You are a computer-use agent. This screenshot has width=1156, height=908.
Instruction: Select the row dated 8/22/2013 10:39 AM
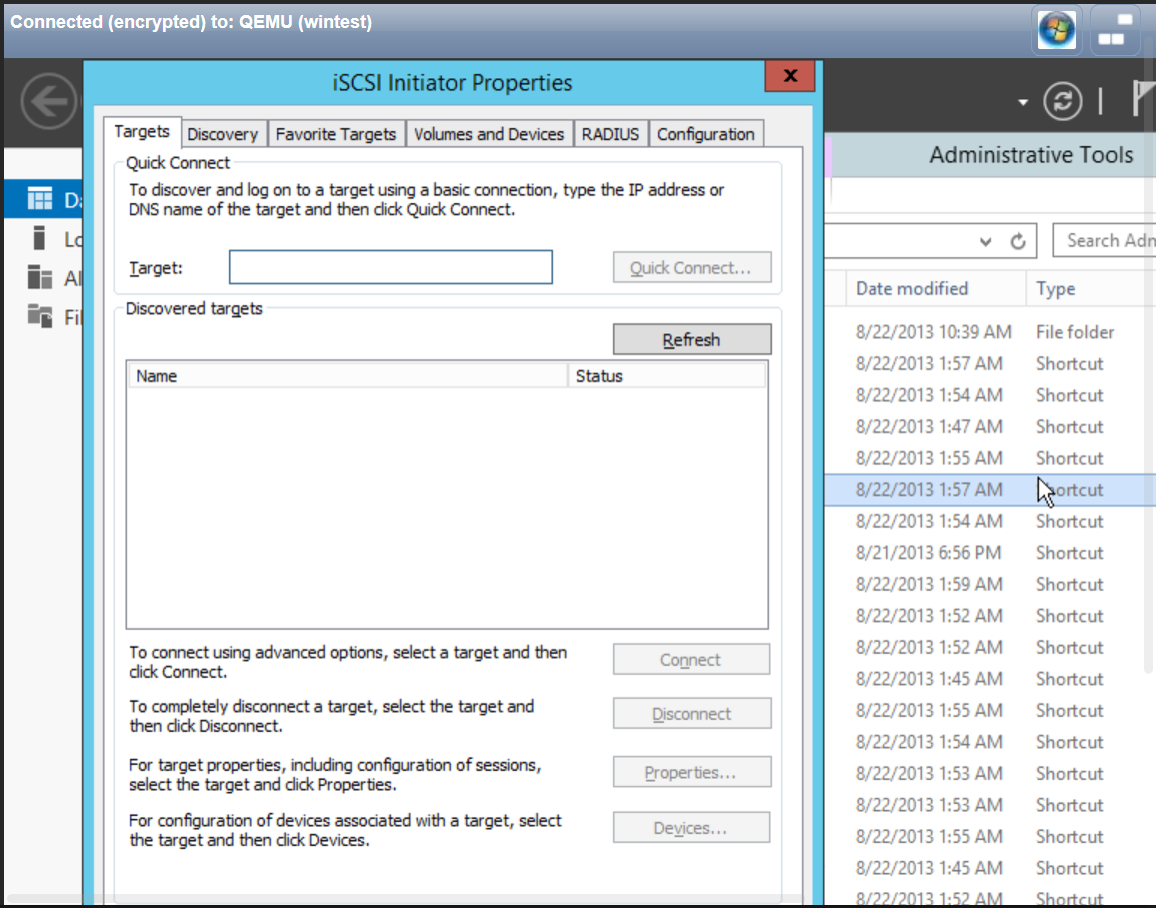pyautogui.click(x=990, y=332)
